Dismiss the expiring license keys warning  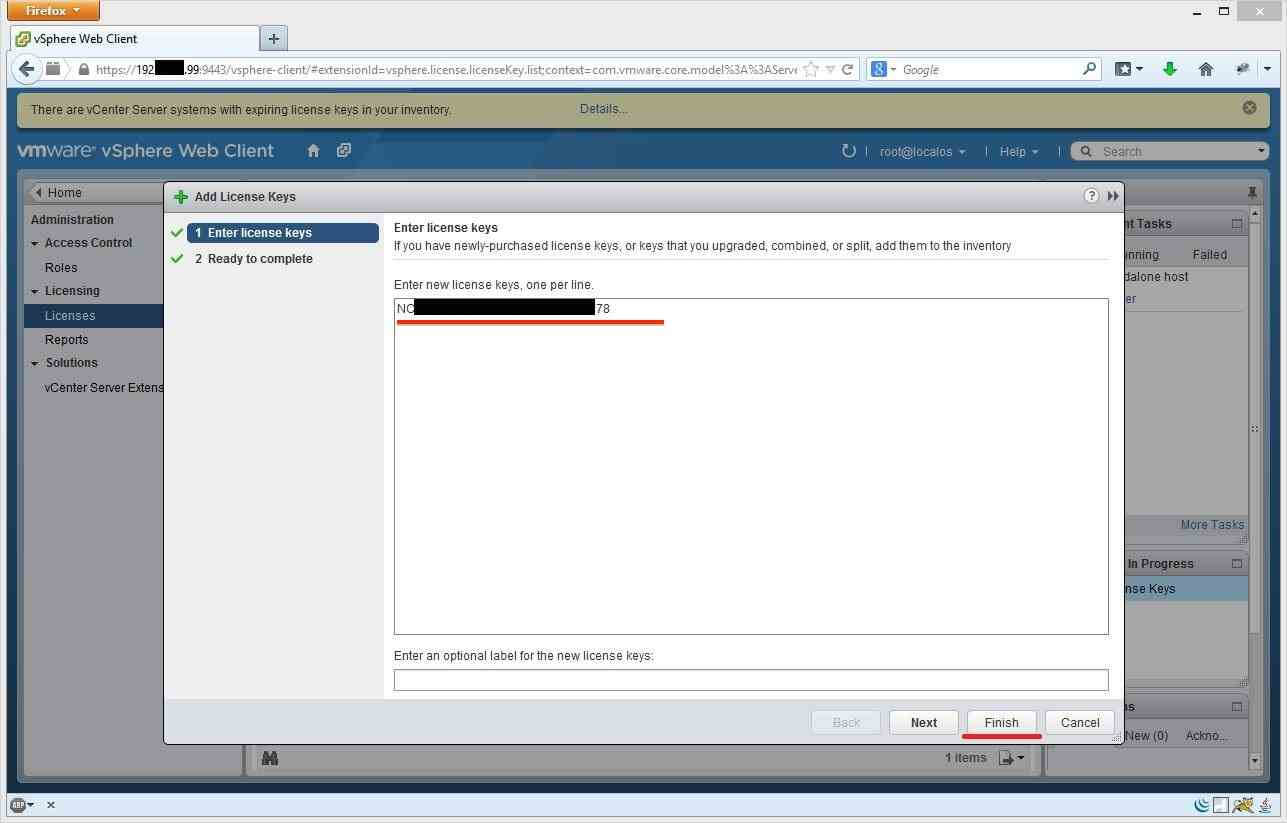click(1249, 107)
